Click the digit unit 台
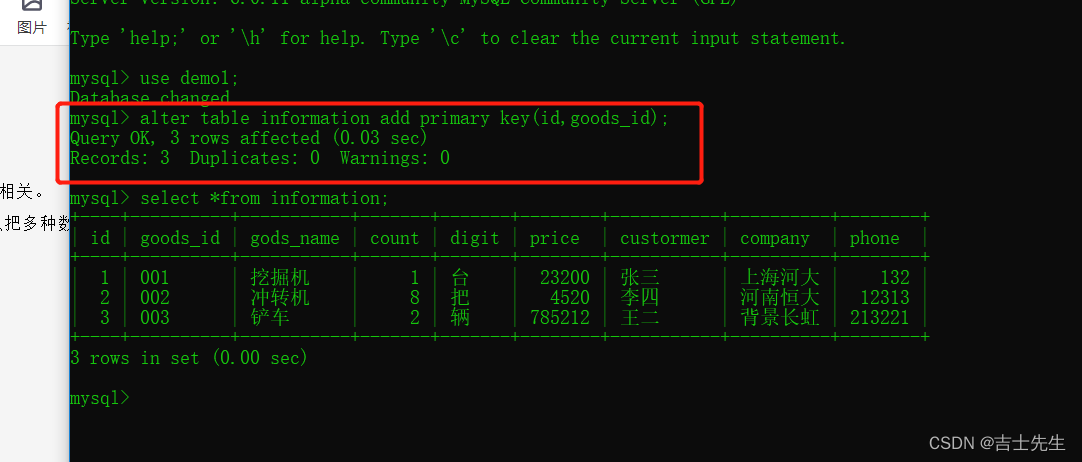 click(x=460, y=278)
